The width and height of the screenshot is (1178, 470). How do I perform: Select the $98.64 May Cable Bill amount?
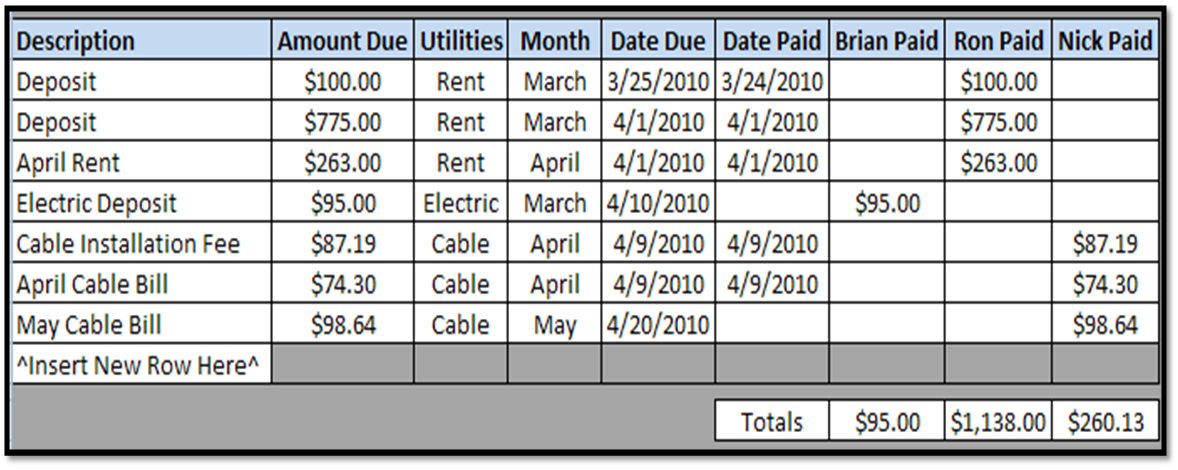343,324
